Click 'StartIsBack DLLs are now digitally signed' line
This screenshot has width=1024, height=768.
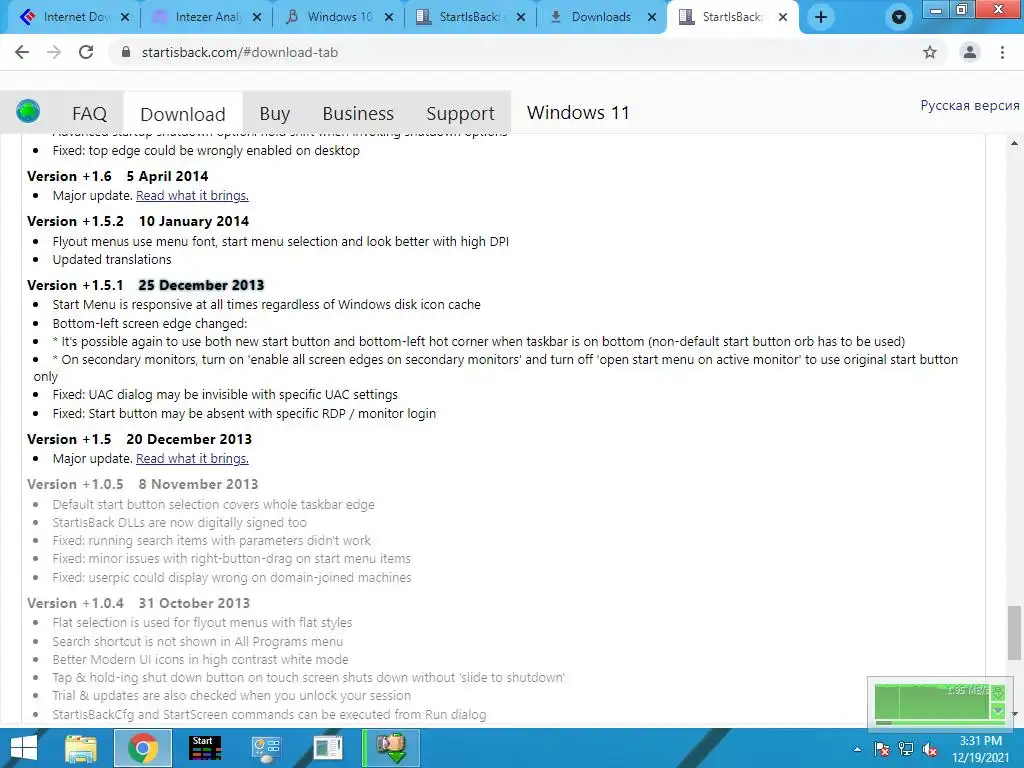pos(180,522)
